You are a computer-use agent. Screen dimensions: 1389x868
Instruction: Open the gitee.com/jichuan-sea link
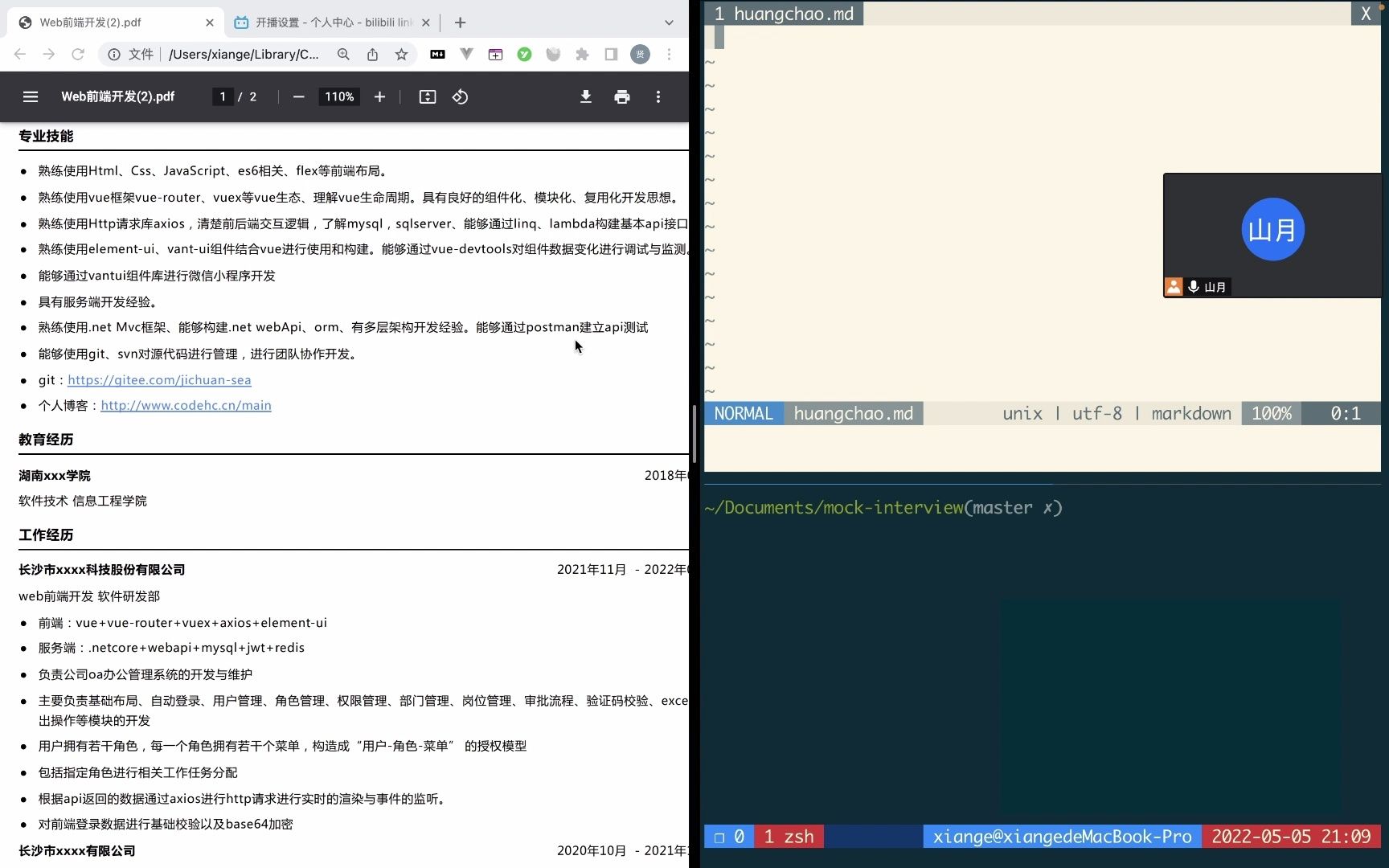(x=159, y=379)
